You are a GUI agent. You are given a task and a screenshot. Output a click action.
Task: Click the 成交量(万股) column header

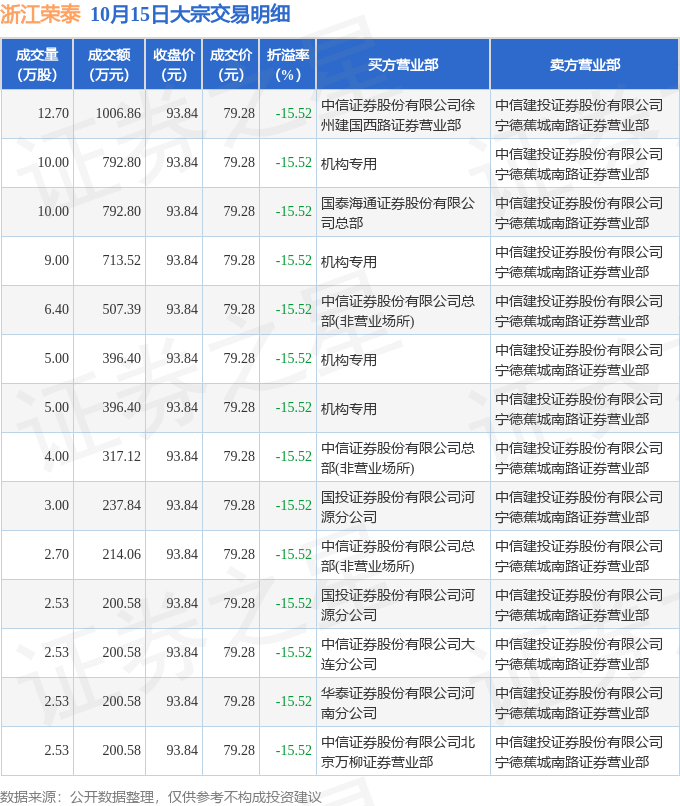coord(37,64)
